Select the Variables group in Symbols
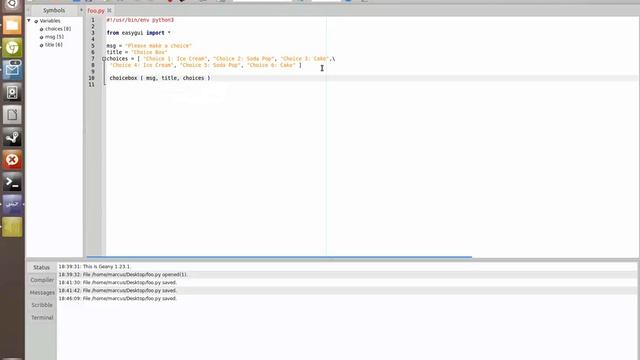Viewport: 640px width, 360px height. click(x=50, y=21)
